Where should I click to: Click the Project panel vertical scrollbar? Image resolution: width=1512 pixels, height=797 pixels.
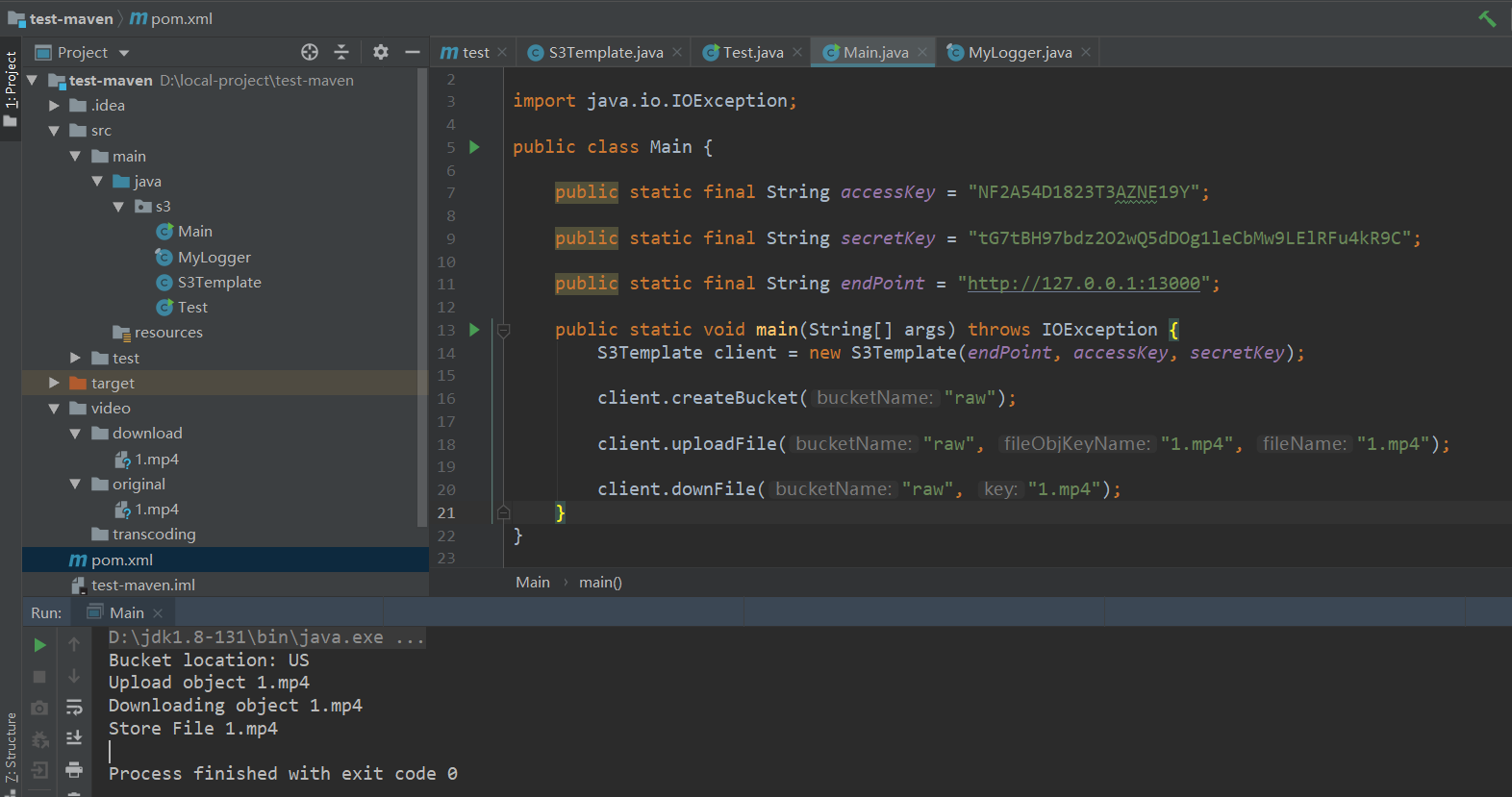click(x=422, y=298)
